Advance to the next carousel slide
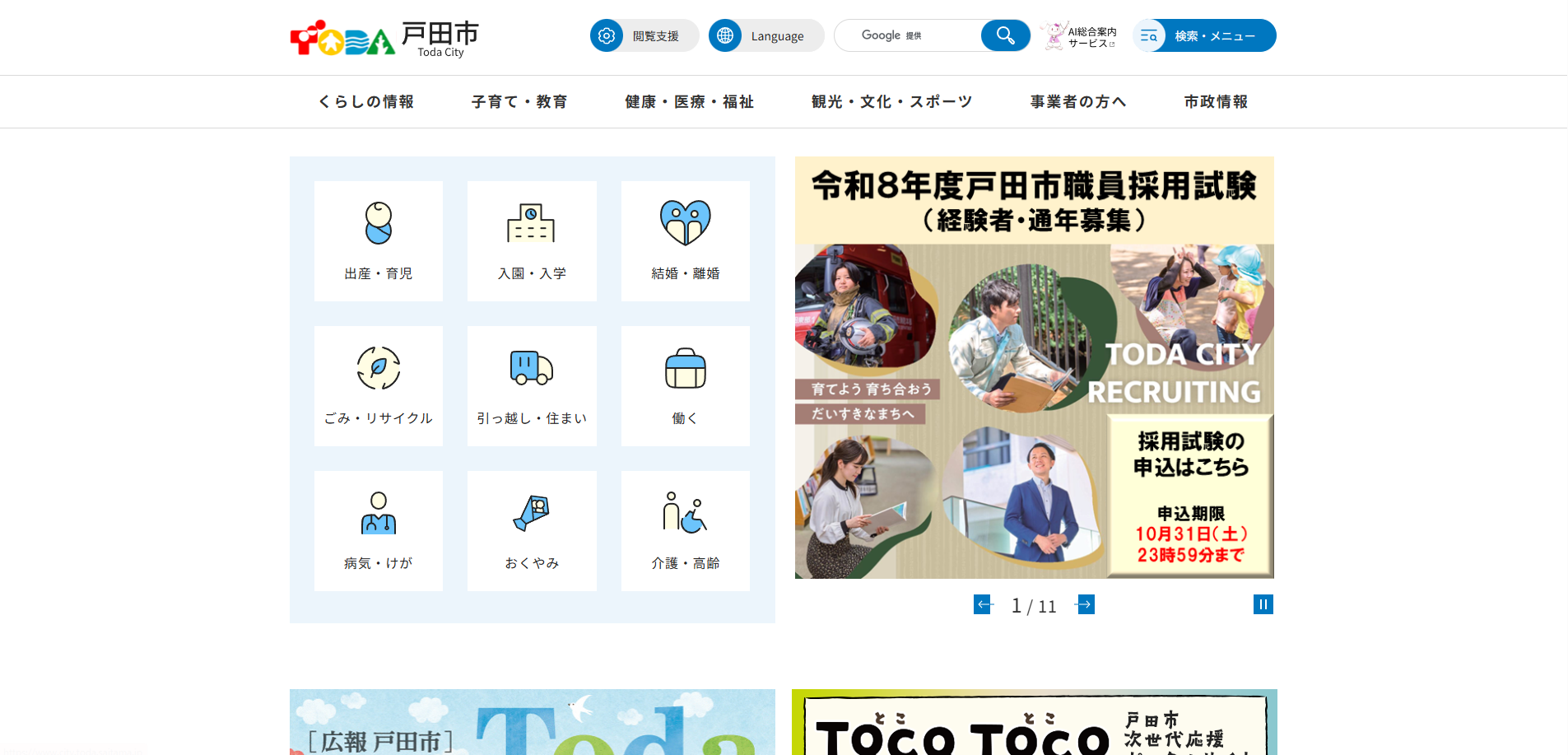This screenshot has width=1568, height=755. point(1086,604)
